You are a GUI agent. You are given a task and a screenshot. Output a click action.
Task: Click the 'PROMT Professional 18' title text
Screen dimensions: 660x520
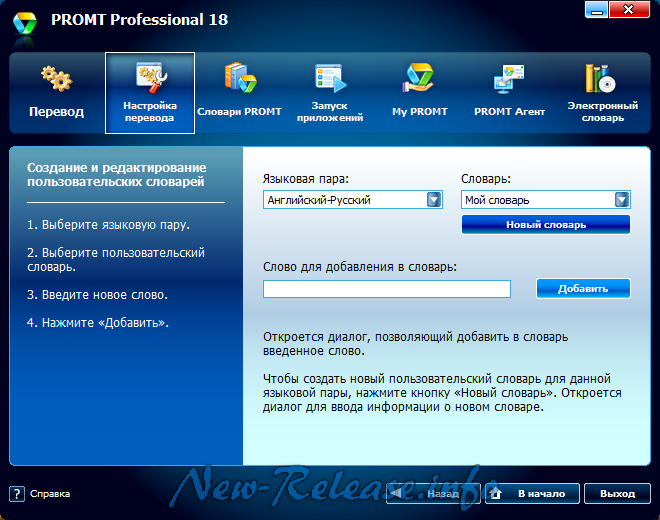(139, 20)
